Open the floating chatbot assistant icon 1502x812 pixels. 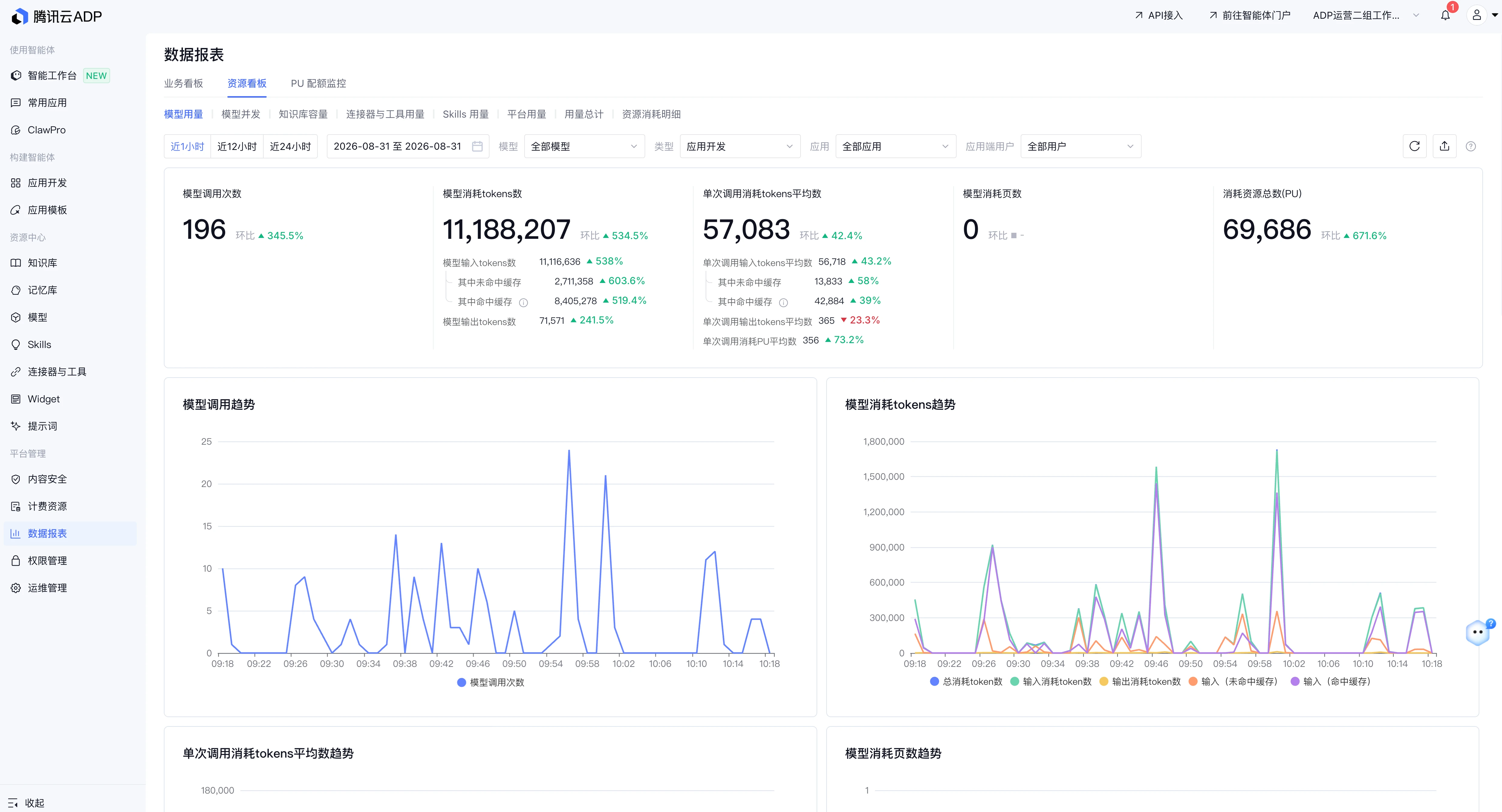click(x=1478, y=632)
